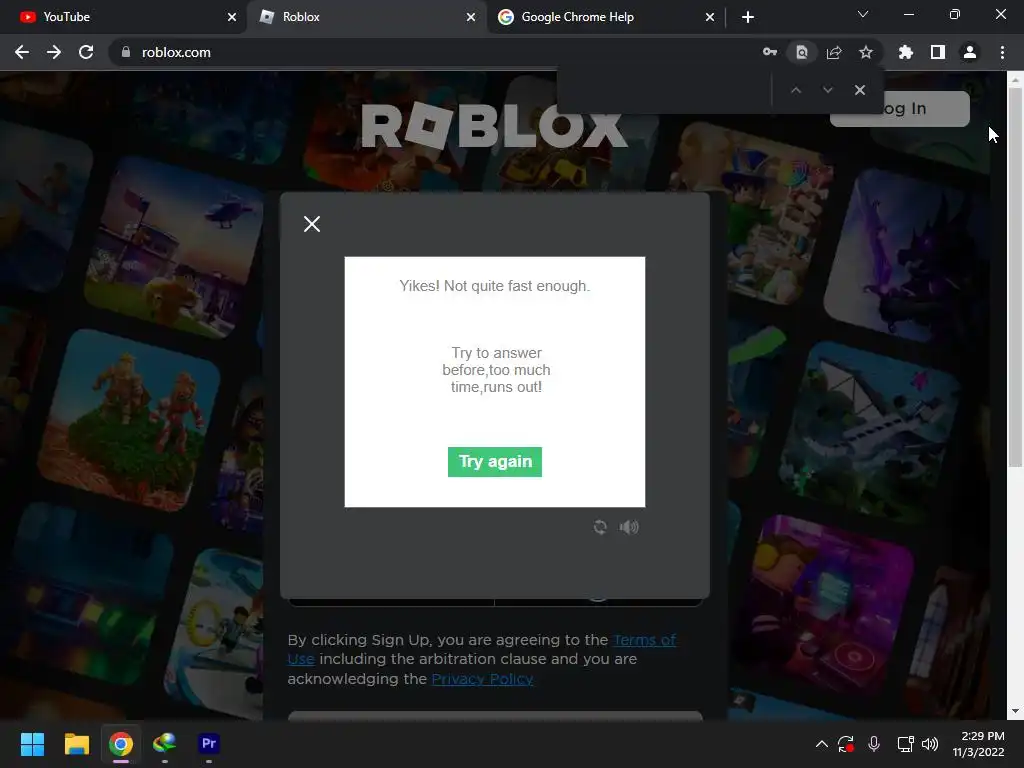Open the Privacy Policy link

click(482, 679)
